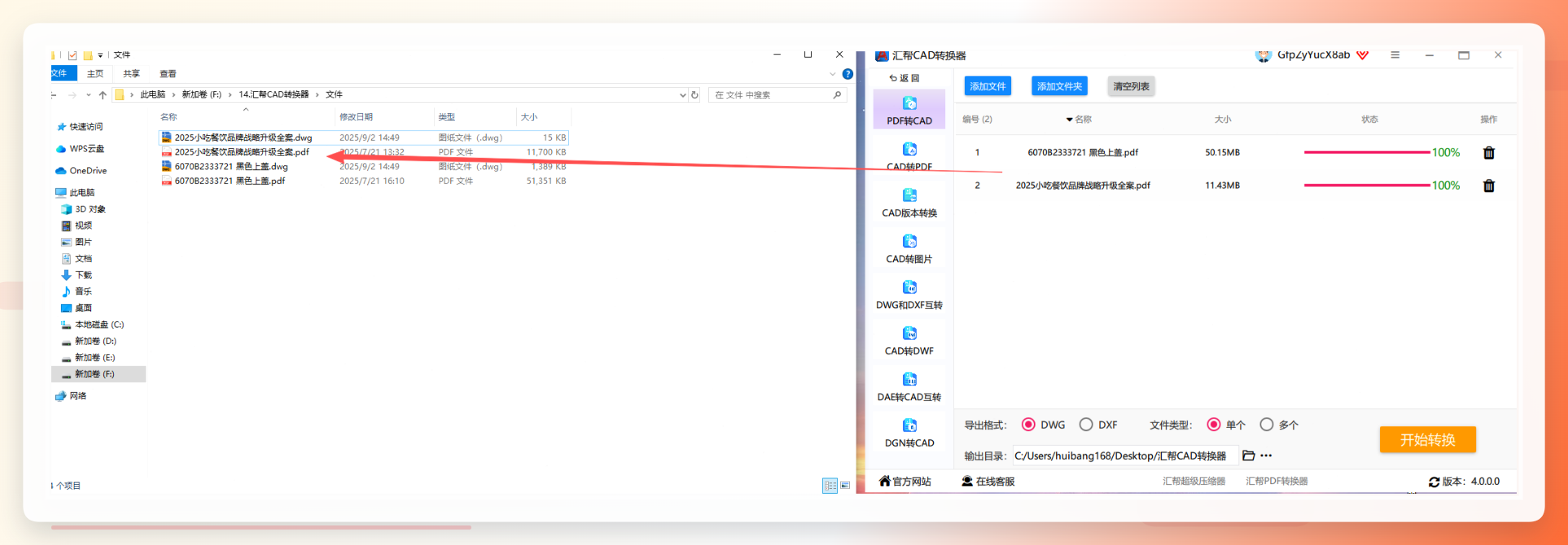Click progress bar of 6070B2333721 黑色上盖.pdf

(1367, 152)
